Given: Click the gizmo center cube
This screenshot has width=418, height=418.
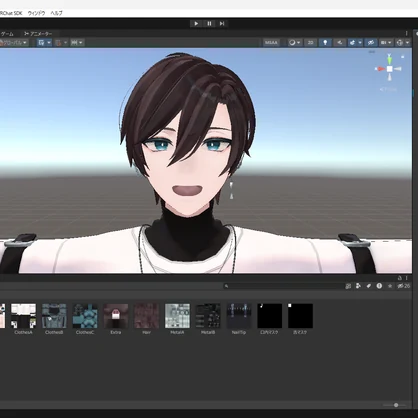Looking at the screenshot, I should (x=390, y=69).
